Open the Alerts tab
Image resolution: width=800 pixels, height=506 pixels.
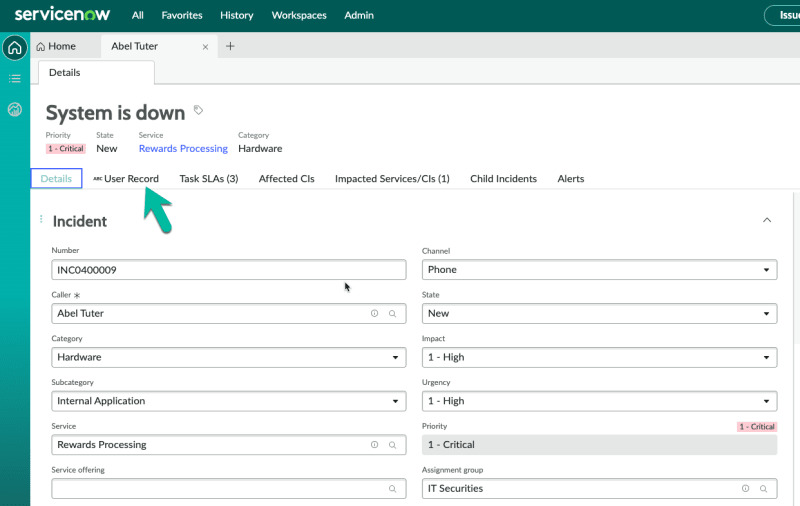pos(570,179)
